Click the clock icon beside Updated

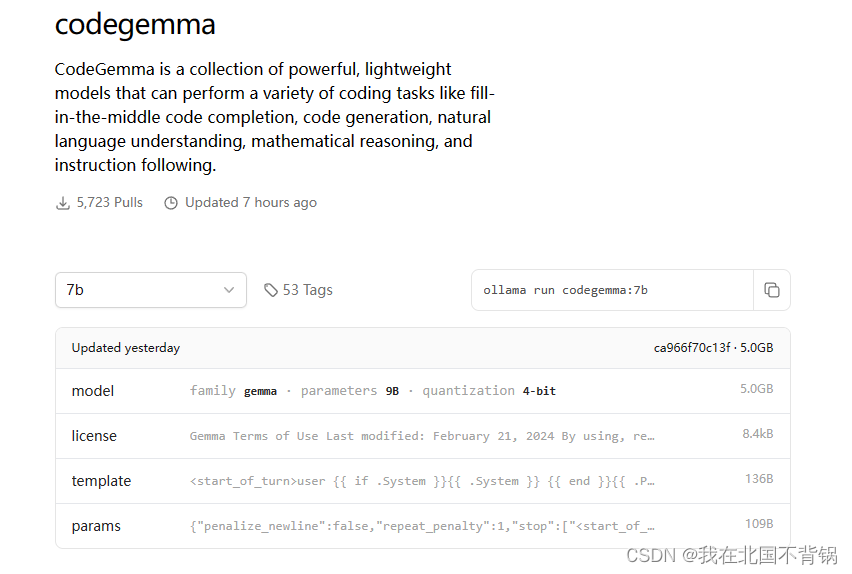(171, 203)
